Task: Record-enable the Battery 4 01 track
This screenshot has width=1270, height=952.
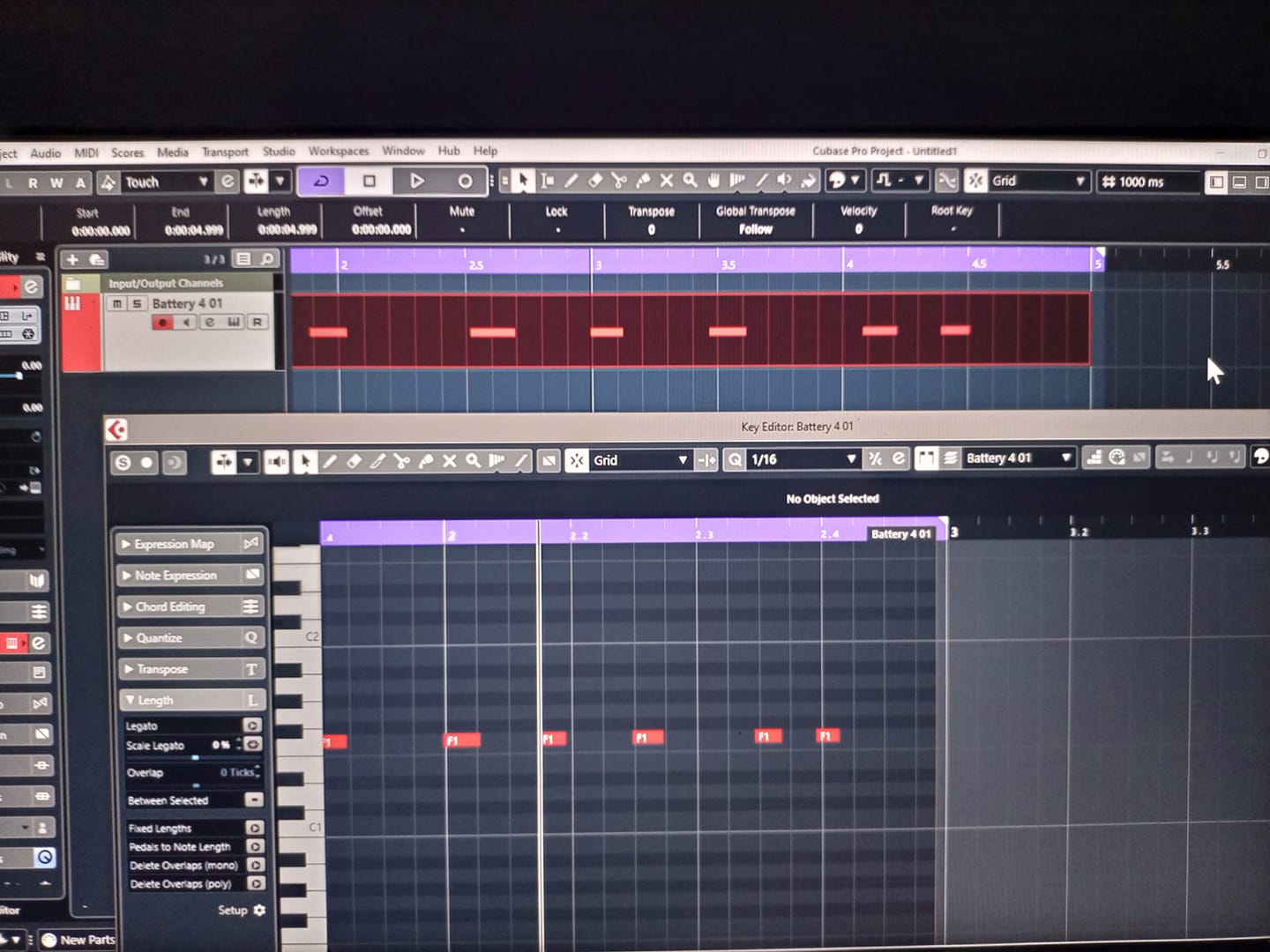Action: coord(162,323)
